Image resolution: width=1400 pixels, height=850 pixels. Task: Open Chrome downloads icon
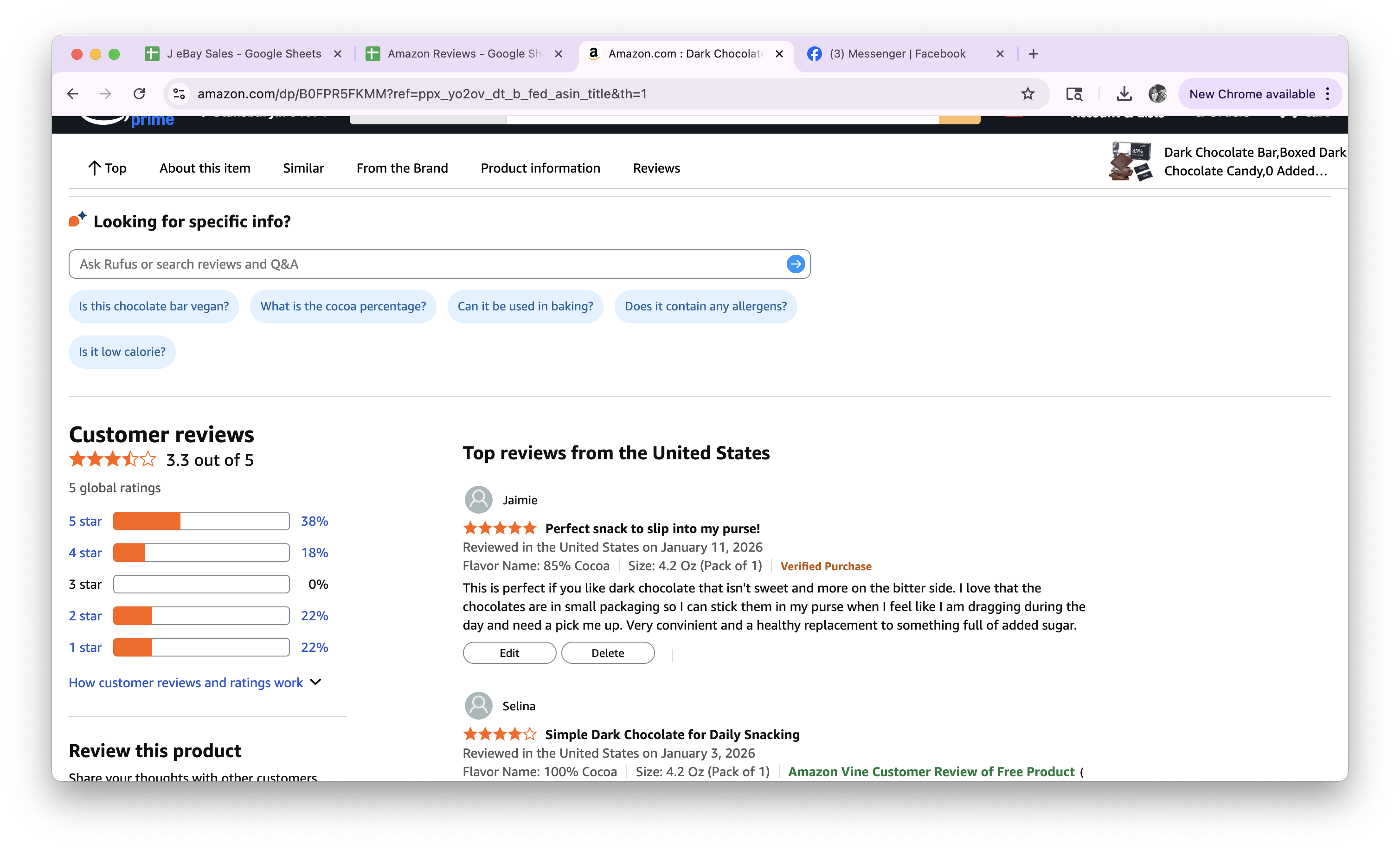pyautogui.click(x=1124, y=94)
